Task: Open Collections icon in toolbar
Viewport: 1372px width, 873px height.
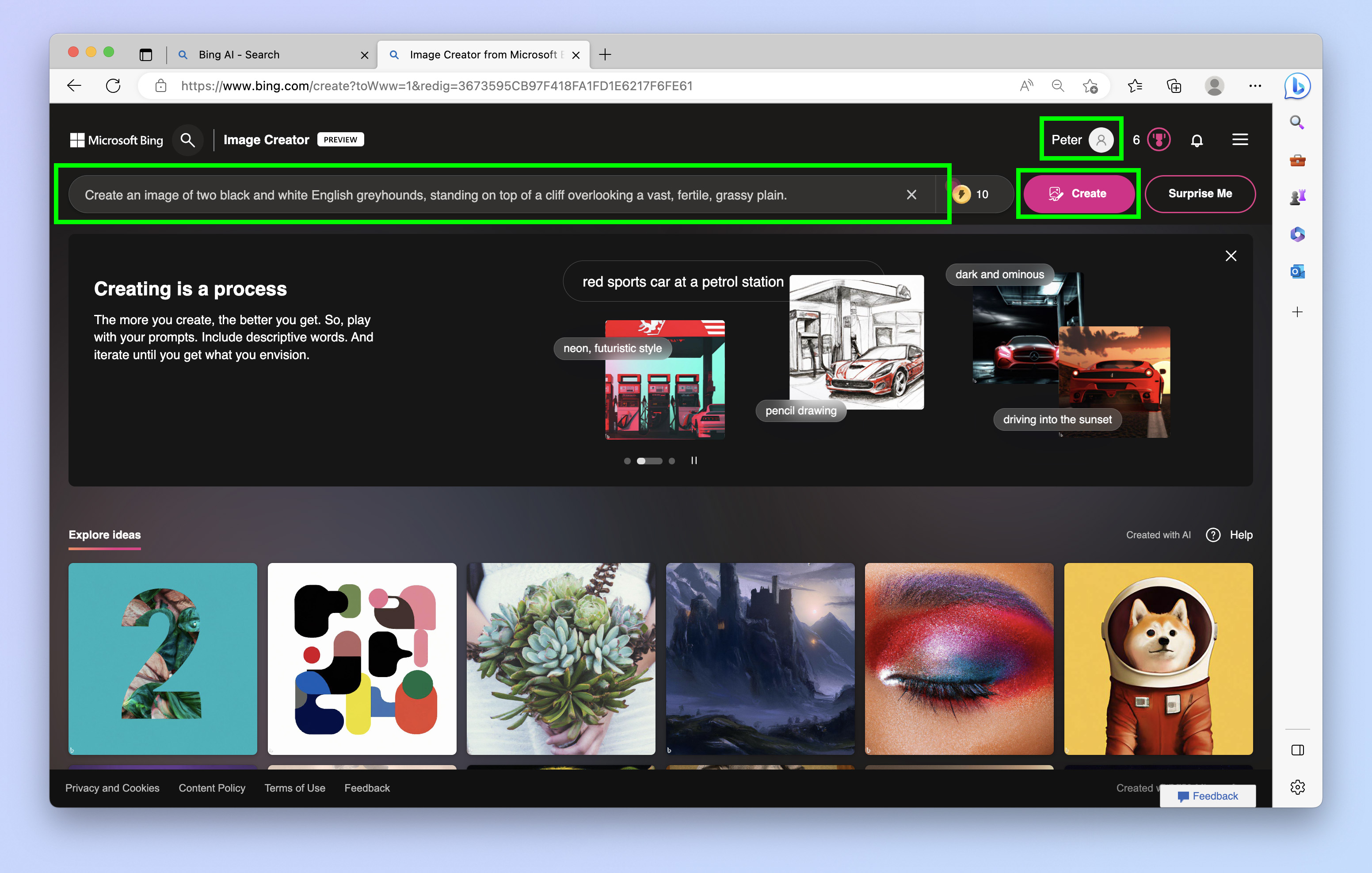Action: point(1174,86)
